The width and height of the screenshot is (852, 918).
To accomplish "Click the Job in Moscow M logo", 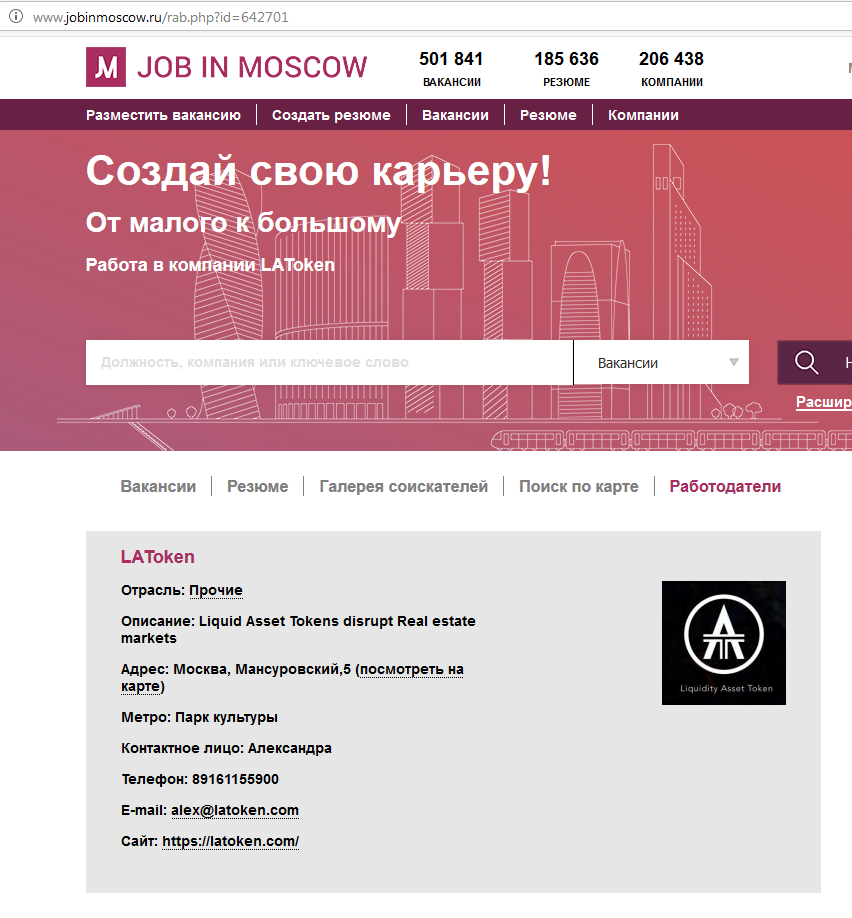I will point(106,67).
